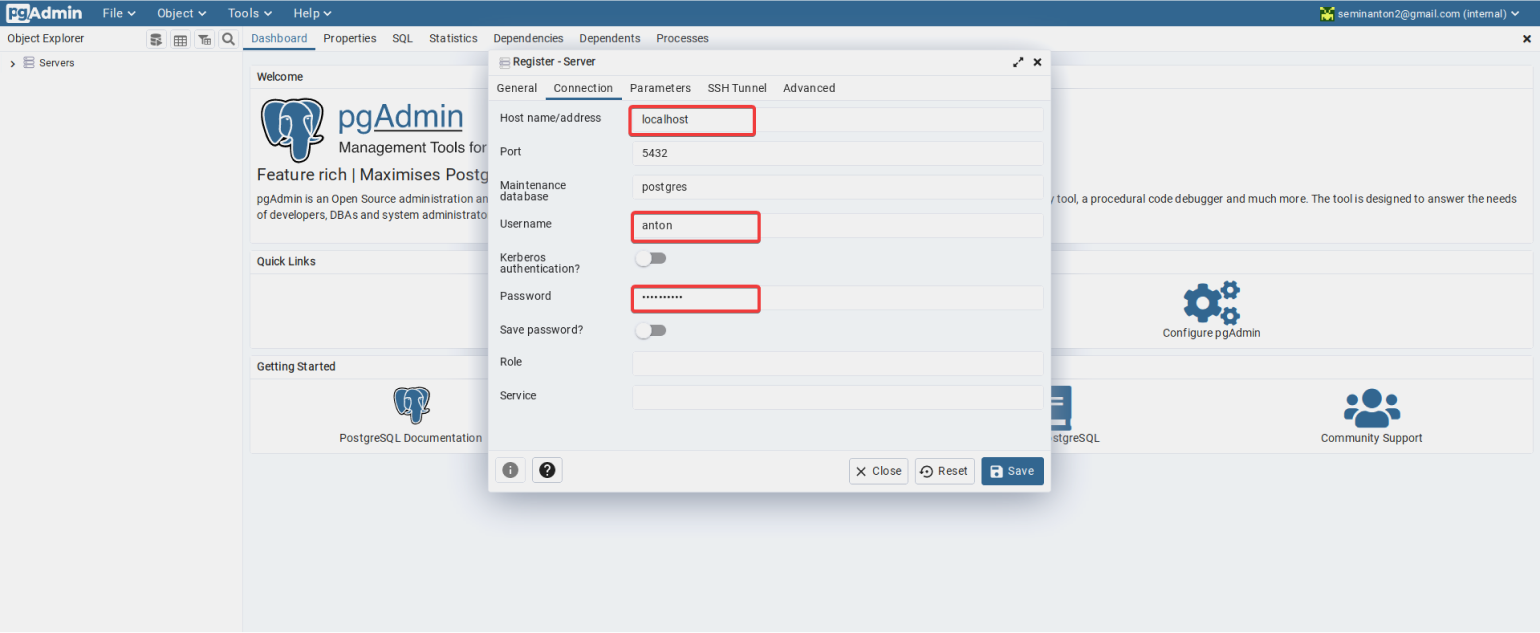Focus the Password field

pyautogui.click(x=838, y=298)
